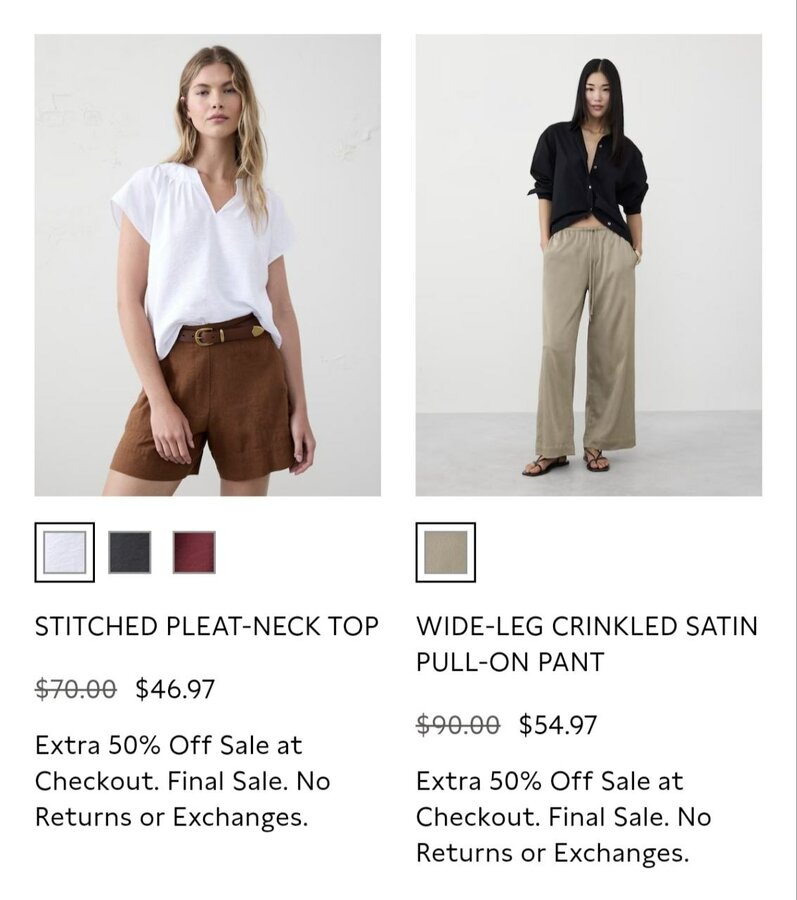Open the Wide-Leg Crinkled Satin Pull-On Pant title
Image resolution: width=797 pixels, height=900 pixels.
(587, 644)
